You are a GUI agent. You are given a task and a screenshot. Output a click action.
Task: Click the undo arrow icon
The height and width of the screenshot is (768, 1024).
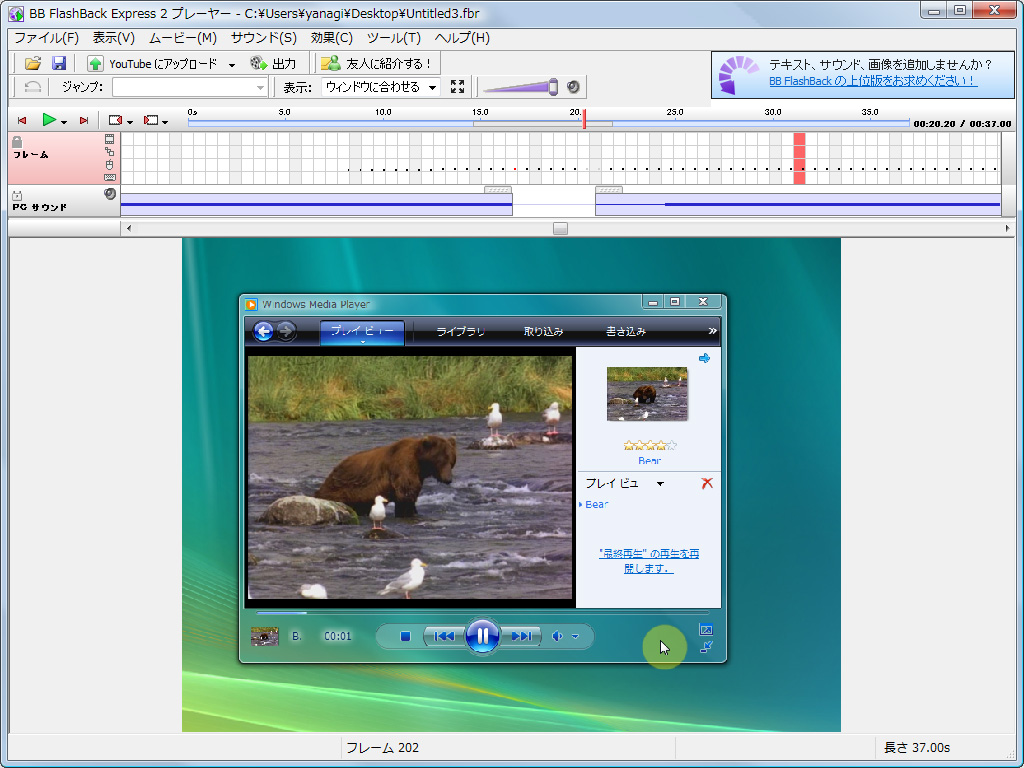(33, 87)
